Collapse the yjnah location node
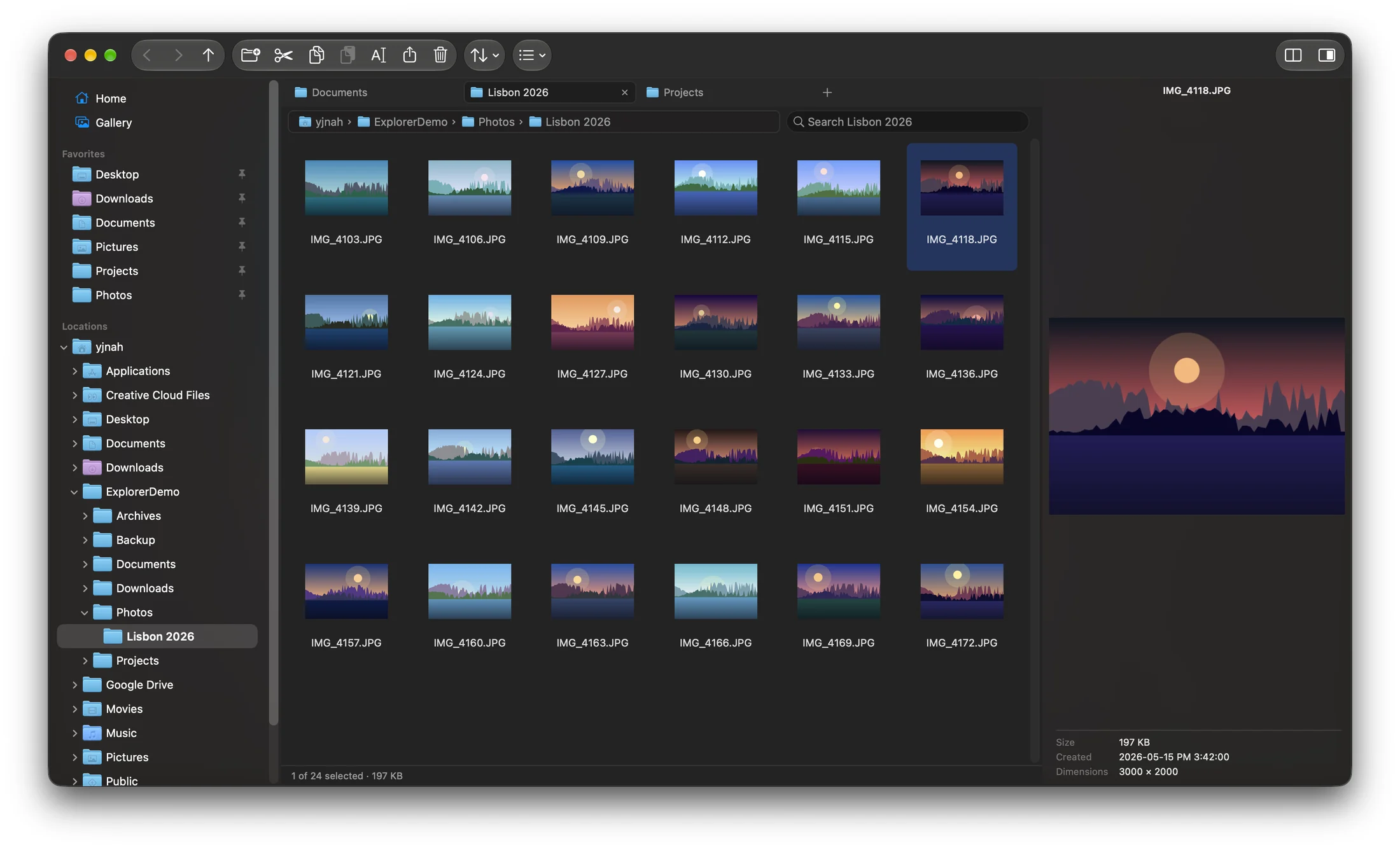 pos(64,347)
